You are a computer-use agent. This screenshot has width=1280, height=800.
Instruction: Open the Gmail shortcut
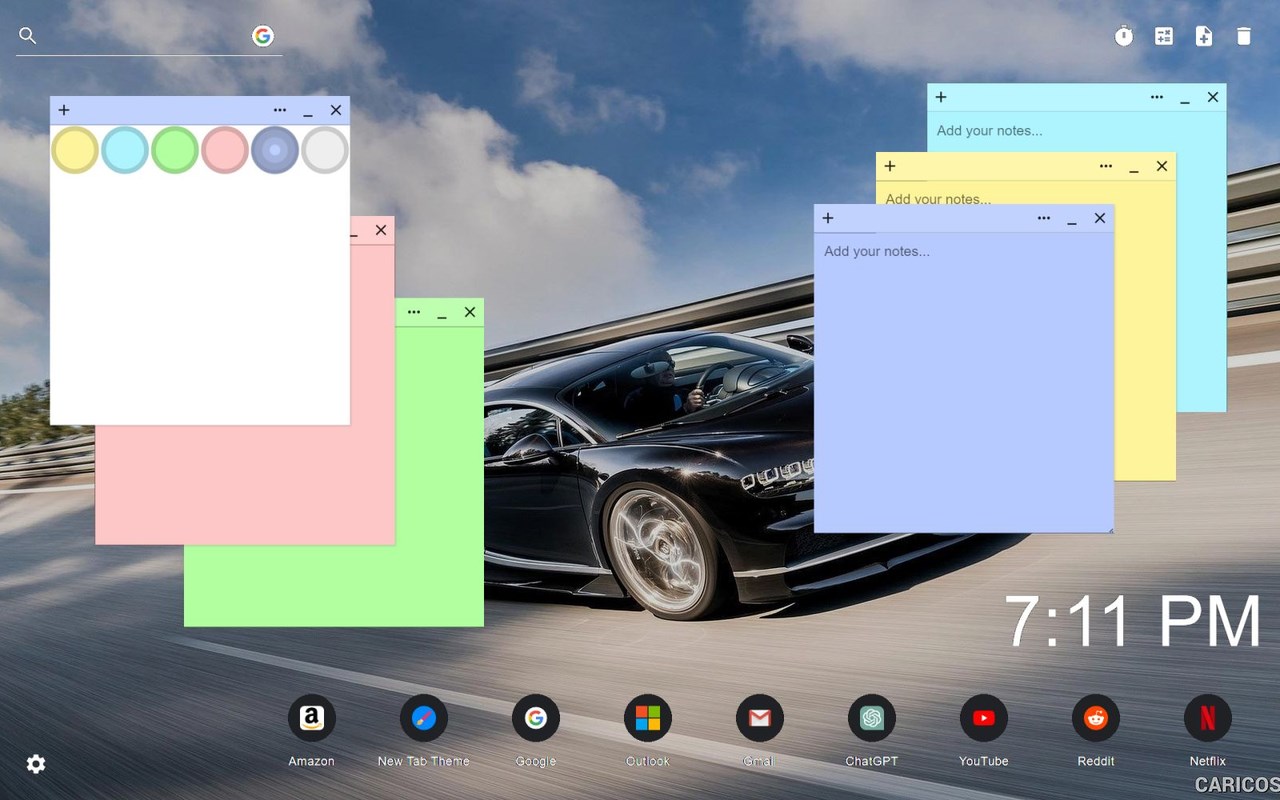760,718
